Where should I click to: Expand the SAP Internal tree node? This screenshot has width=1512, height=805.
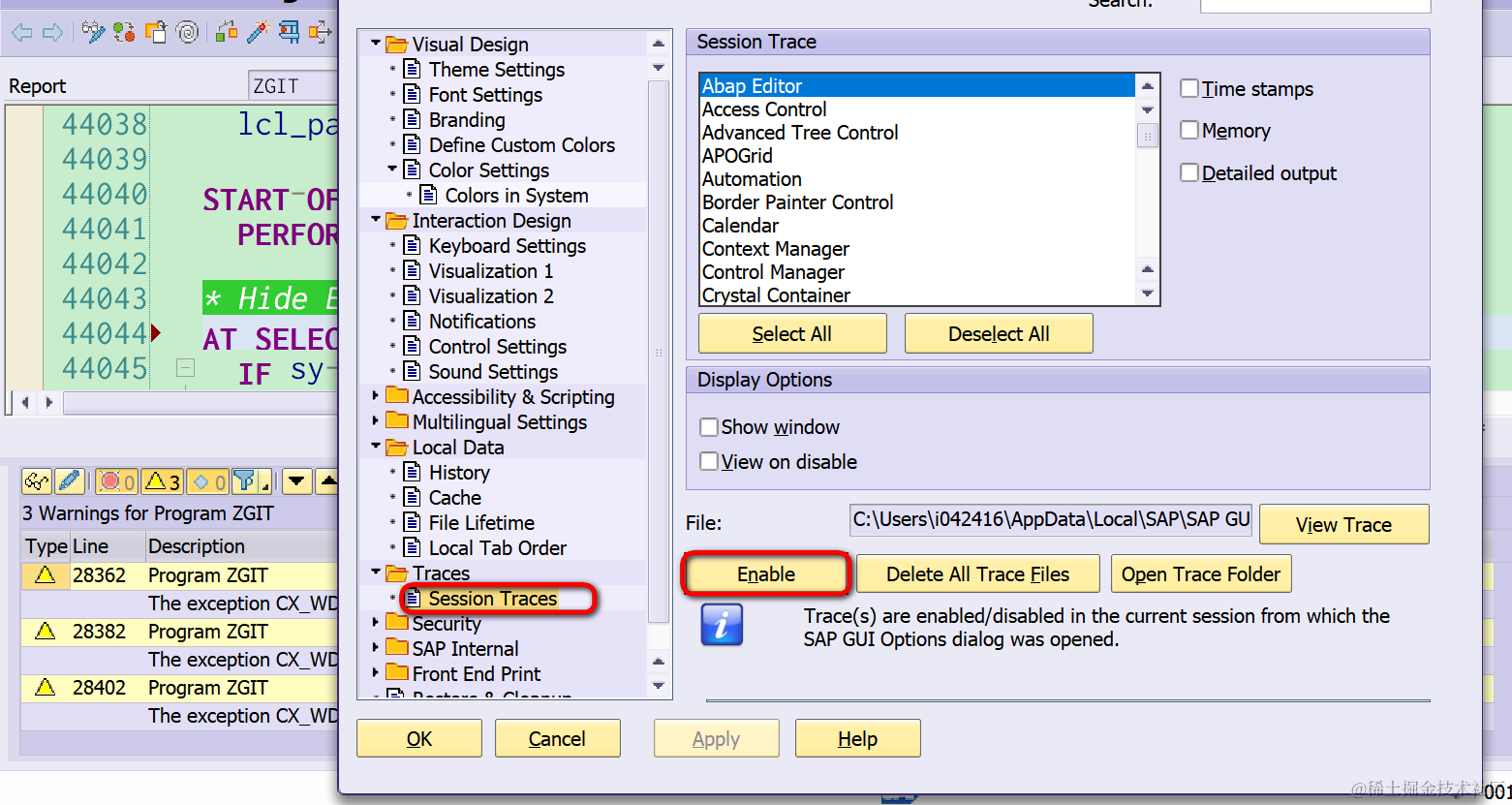376,647
